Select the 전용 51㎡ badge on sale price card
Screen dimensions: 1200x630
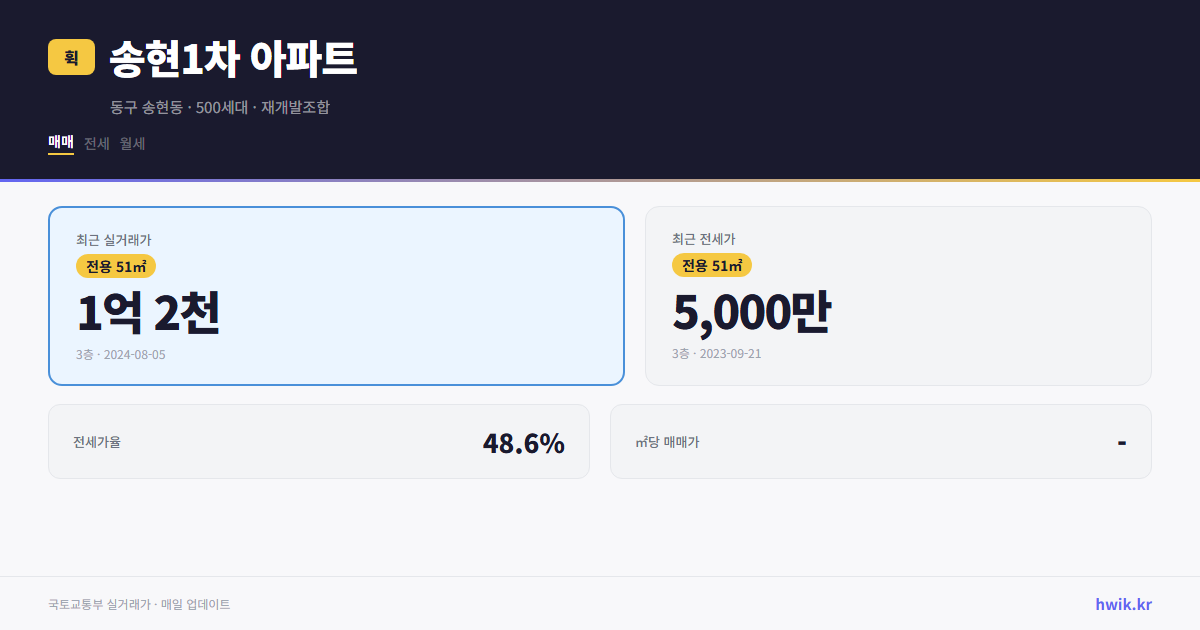113,266
